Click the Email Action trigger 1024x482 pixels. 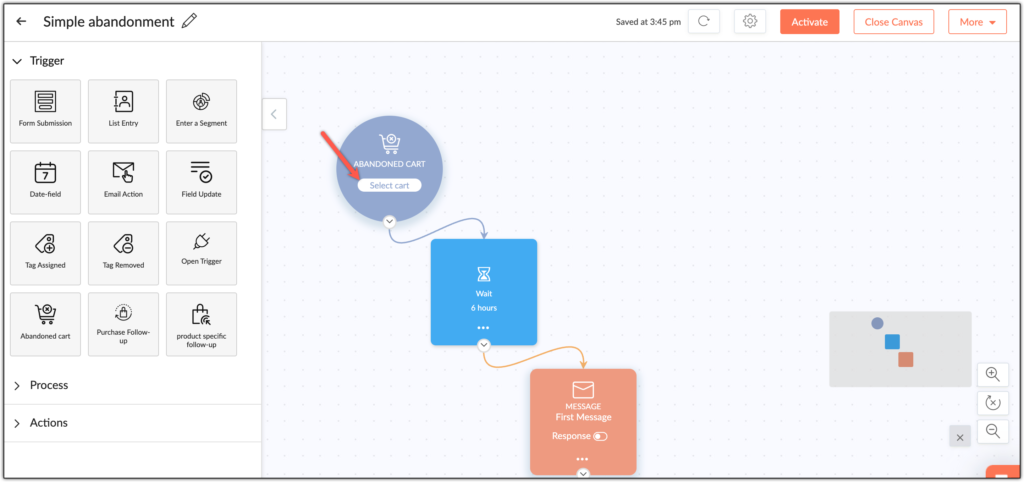tap(123, 181)
